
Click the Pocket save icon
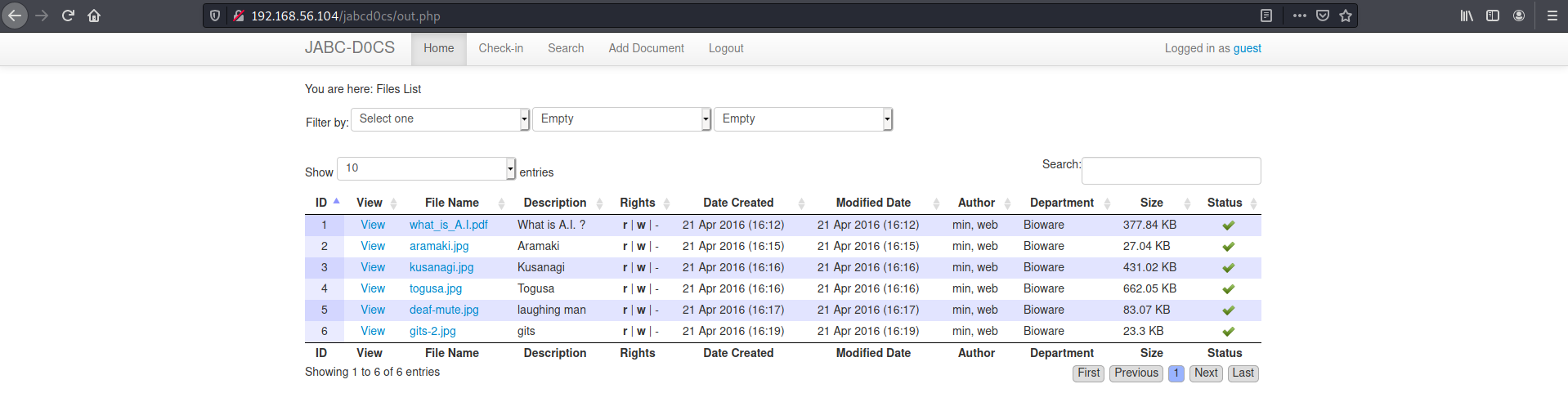tap(1323, 16)
